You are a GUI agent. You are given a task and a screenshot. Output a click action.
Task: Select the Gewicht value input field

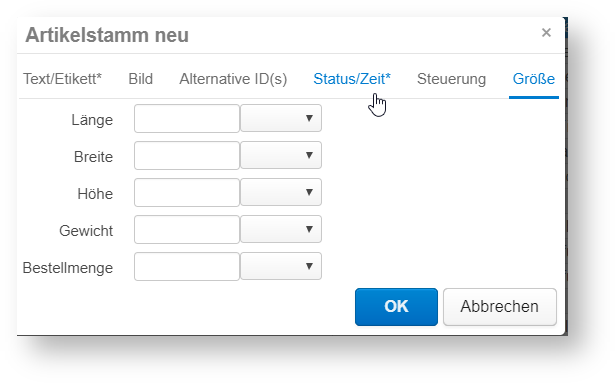click(x=187, y=229)
